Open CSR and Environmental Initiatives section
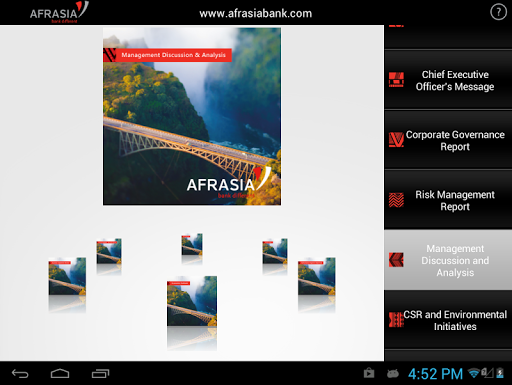 tap(448, 320)
